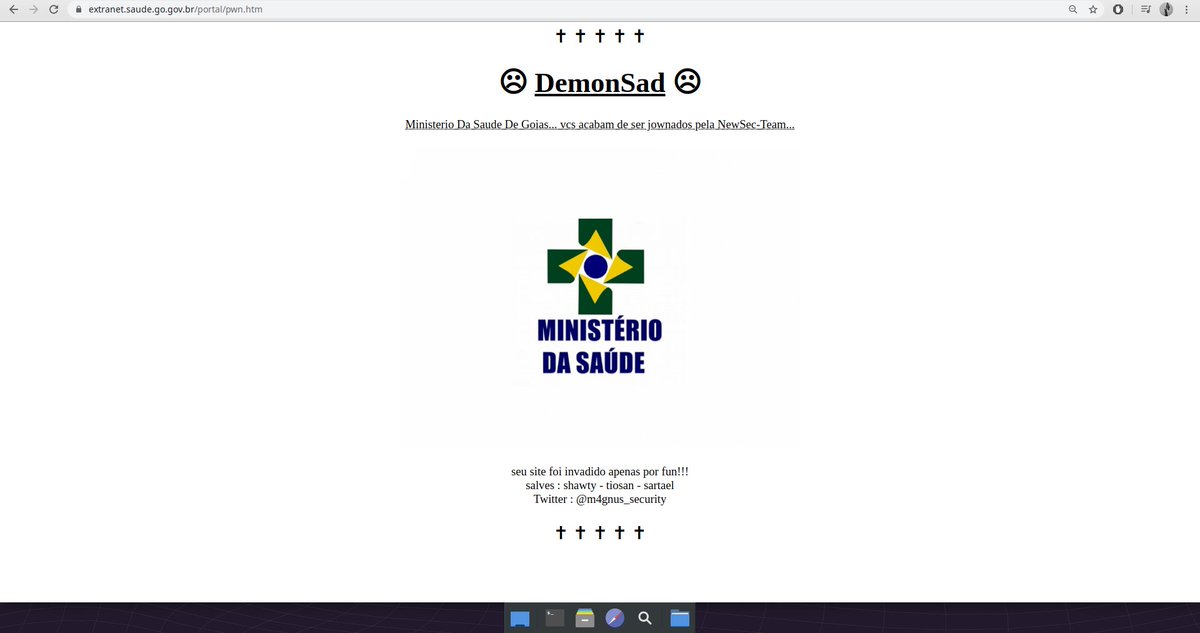Bookmark this page with the star icon
Screen dimensions: 1200x633
point(1093,9)
